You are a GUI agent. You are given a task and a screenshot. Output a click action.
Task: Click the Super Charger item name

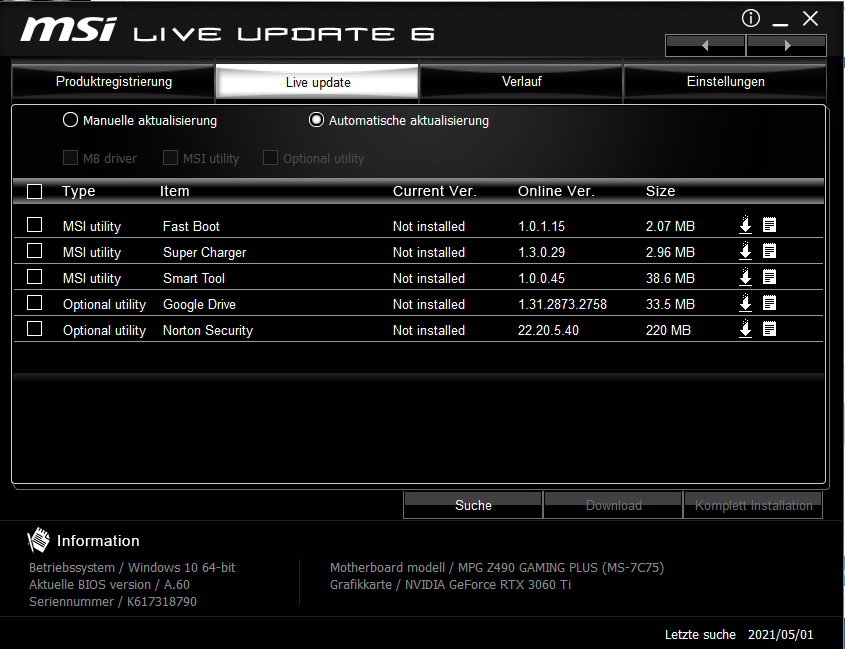(204, 253)
